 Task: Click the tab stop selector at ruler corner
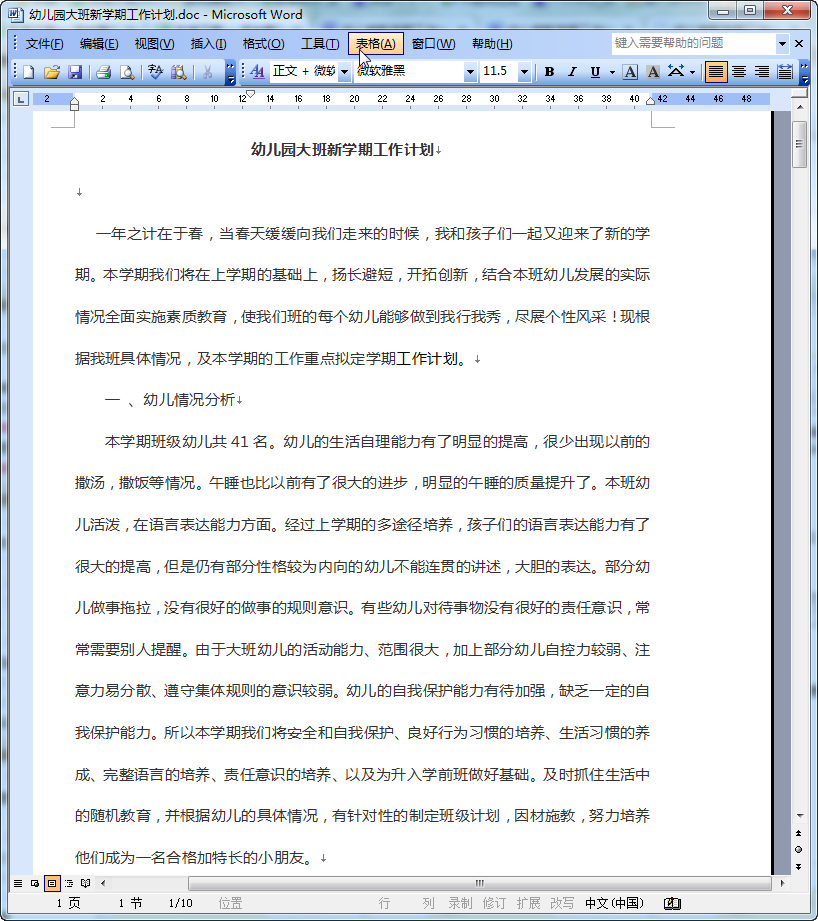[21, 99]
